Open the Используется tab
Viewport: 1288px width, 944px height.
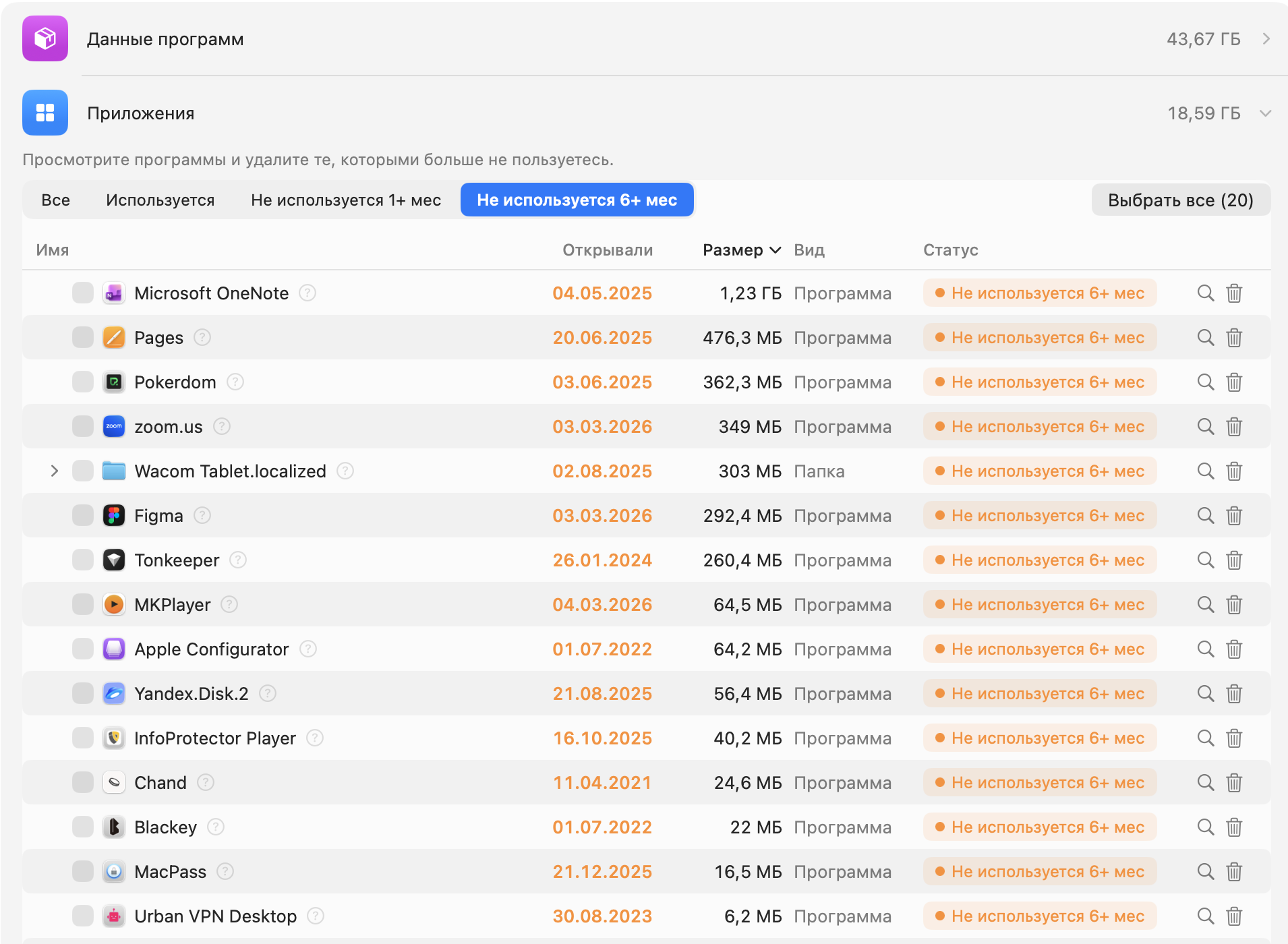160,200
